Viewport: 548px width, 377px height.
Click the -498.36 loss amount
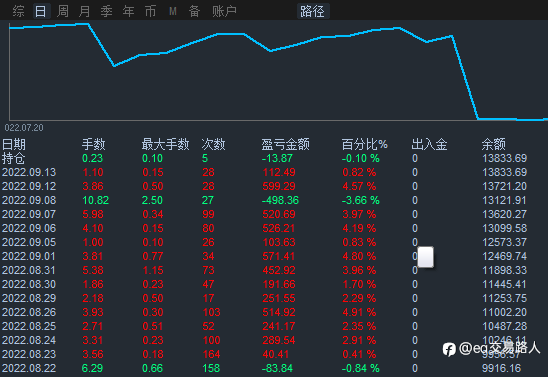pos(281,200)
